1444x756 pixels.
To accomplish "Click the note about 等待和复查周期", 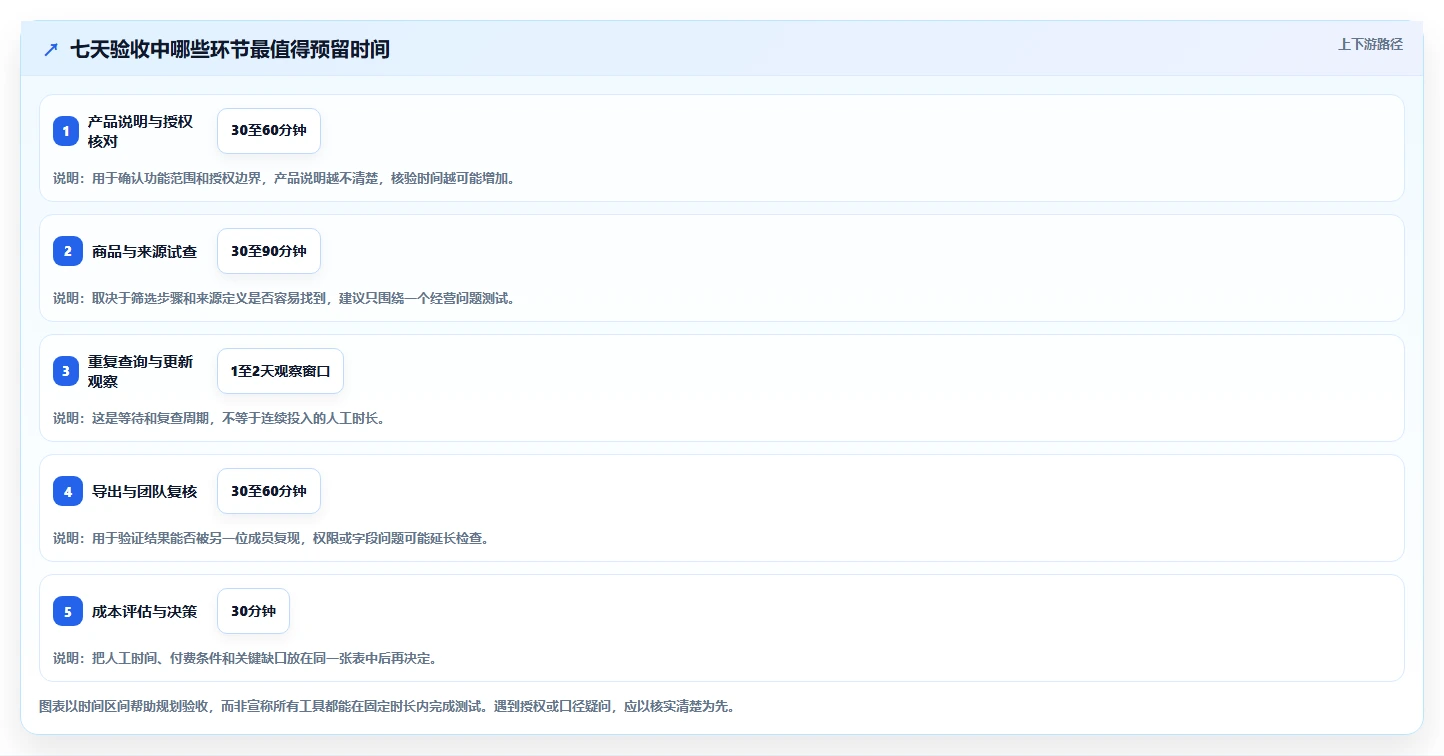I will pos(219,418).
